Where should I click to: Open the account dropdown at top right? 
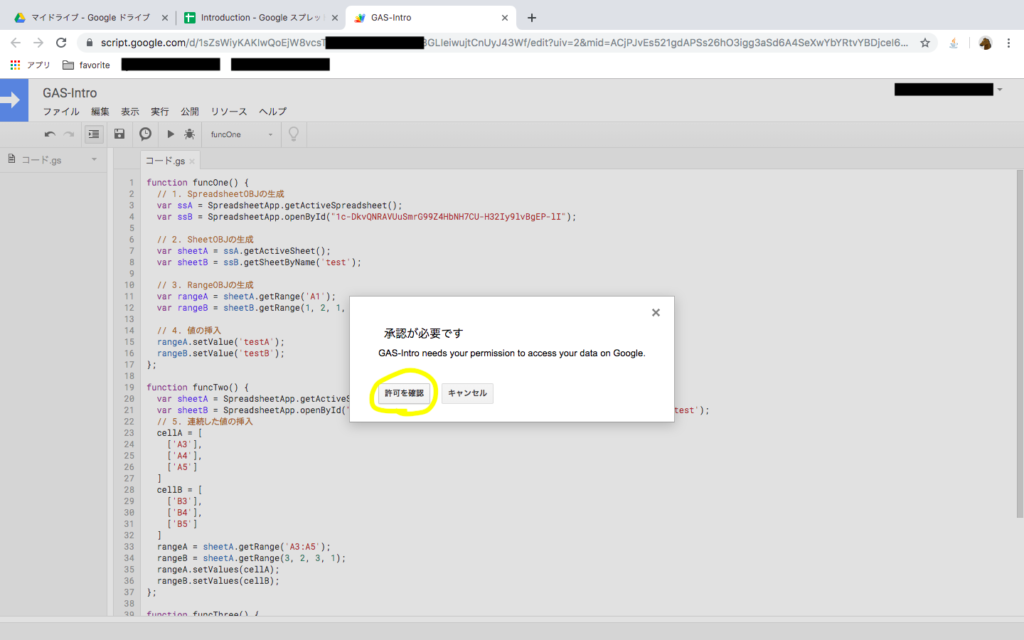pos(1000,90)
